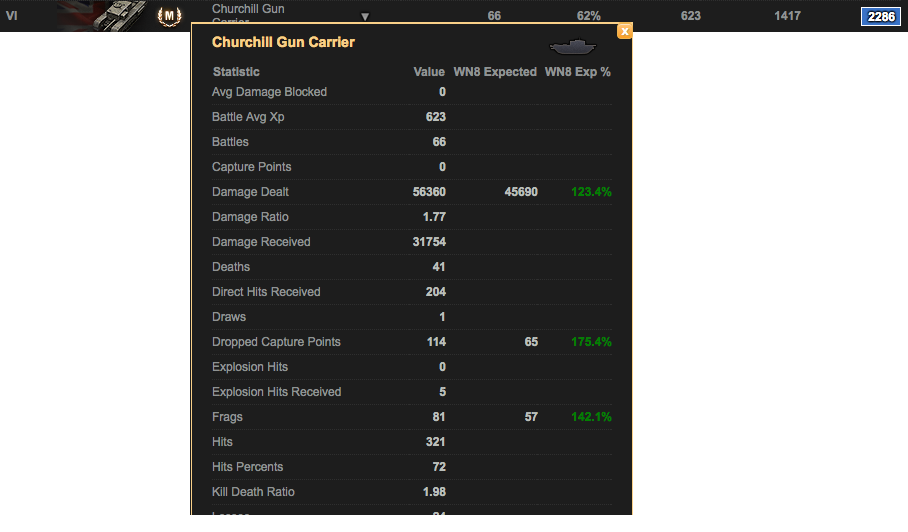Click the 142.1% frags percentage
Viewport: 908px width, 532px height.
click(x=591, y=417)
